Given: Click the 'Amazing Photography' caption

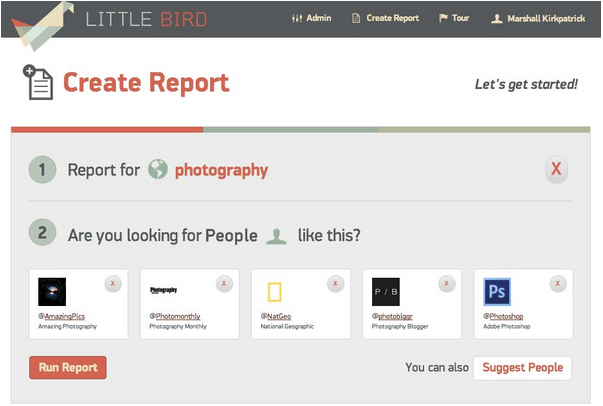Looking at the screenshot, I should click(67, 326).
